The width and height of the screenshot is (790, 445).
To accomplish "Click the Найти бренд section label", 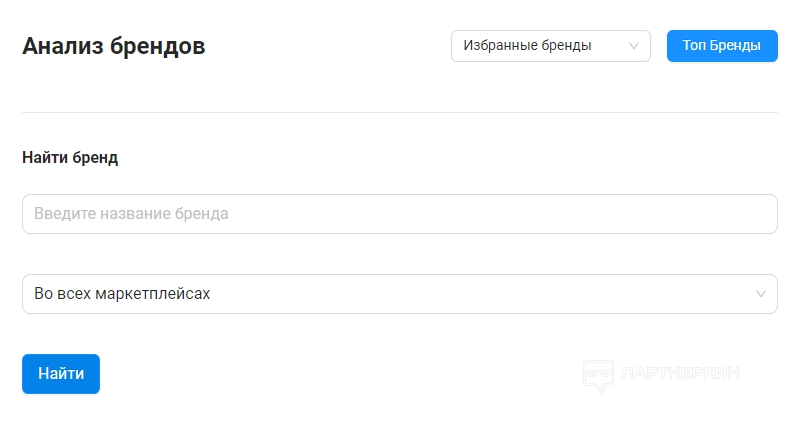I will point(70,158).
